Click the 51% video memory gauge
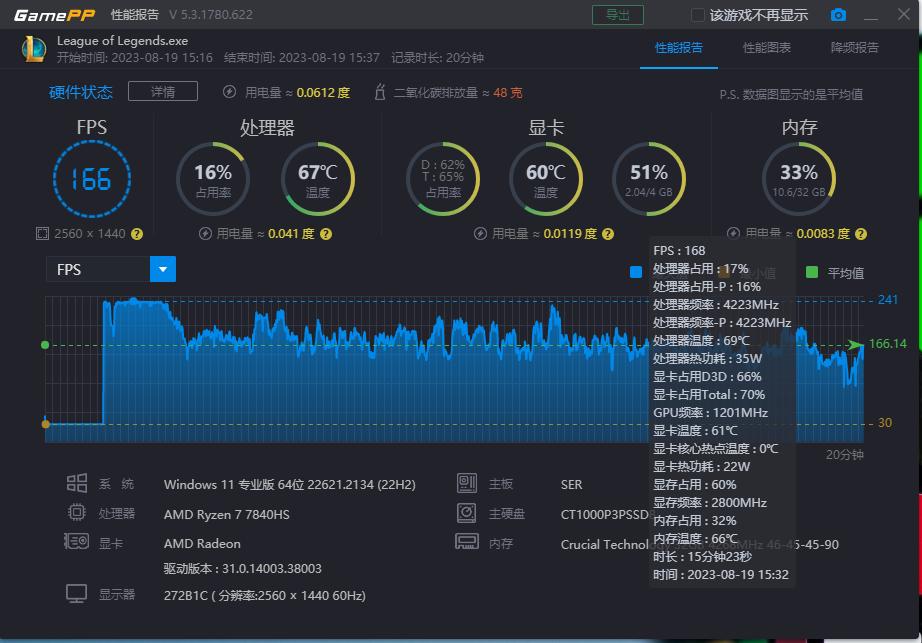The image size is (922, 643). point(649,179)
